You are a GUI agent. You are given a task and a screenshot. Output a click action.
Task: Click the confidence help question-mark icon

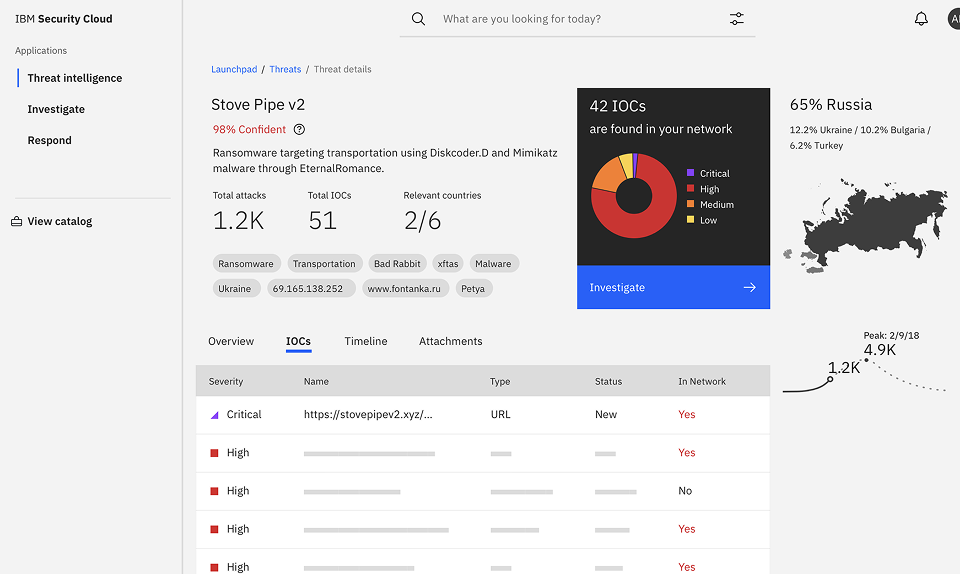click(x=299, y=130)
